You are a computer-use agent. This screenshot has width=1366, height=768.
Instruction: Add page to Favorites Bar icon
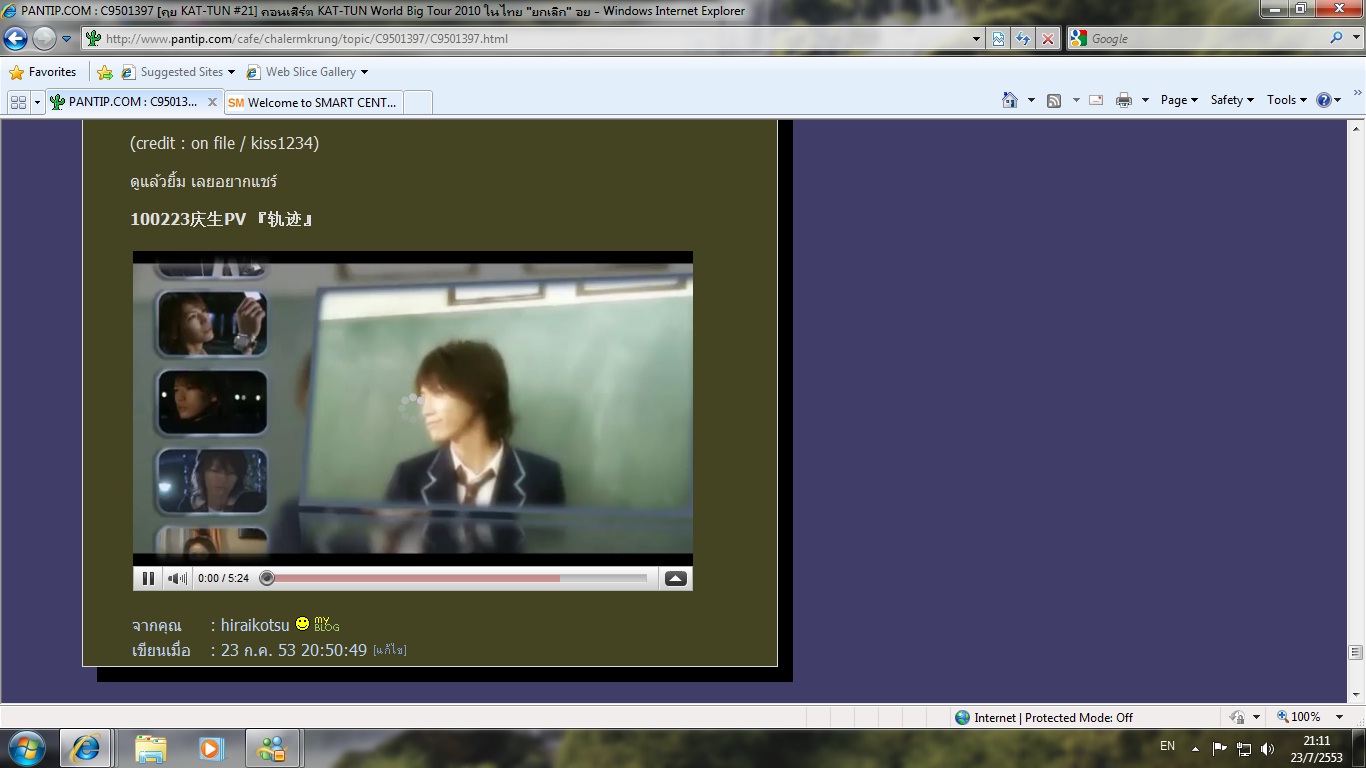(x=104, y=72)
